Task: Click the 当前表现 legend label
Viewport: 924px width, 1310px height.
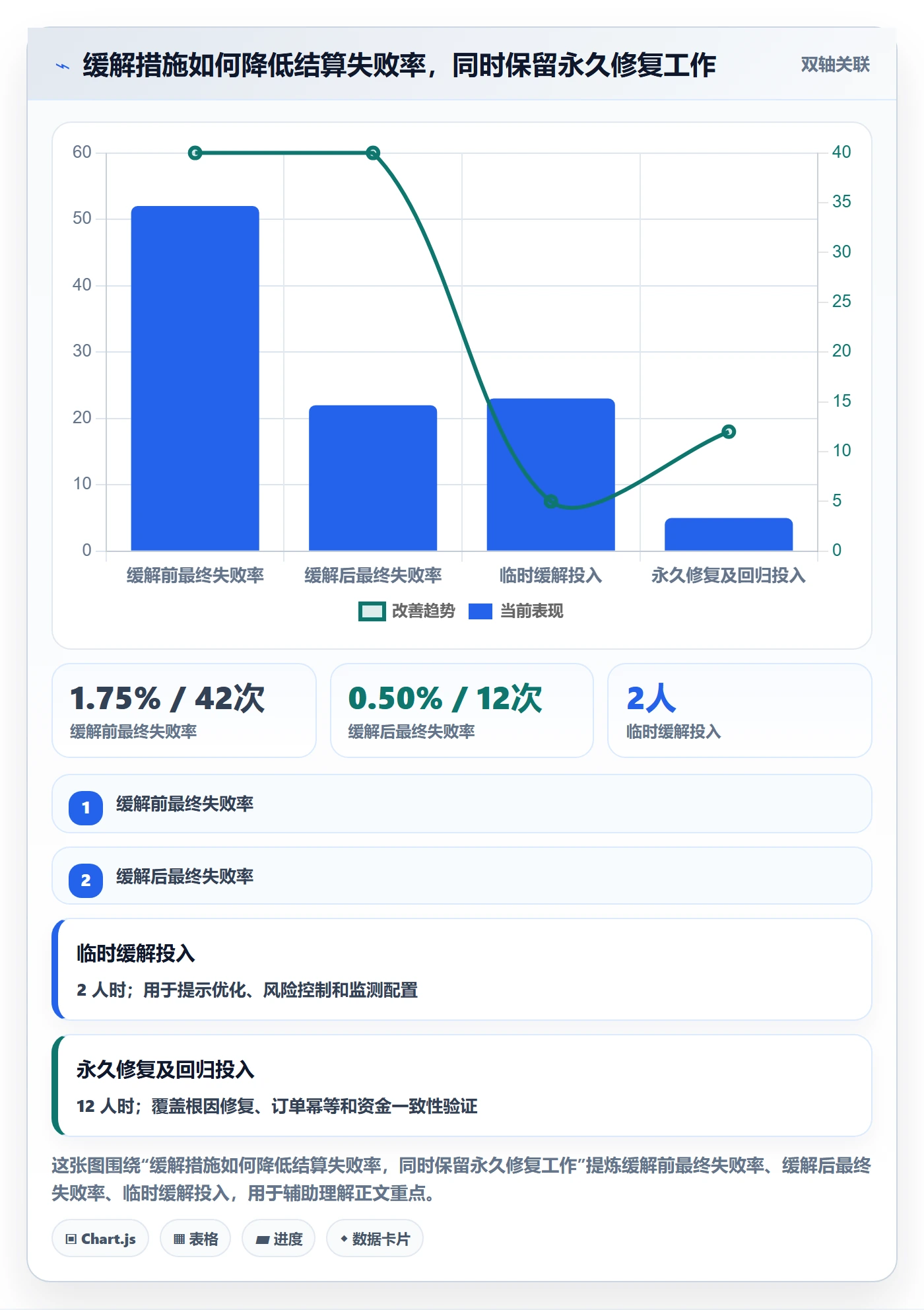Action: coord(532,611)
